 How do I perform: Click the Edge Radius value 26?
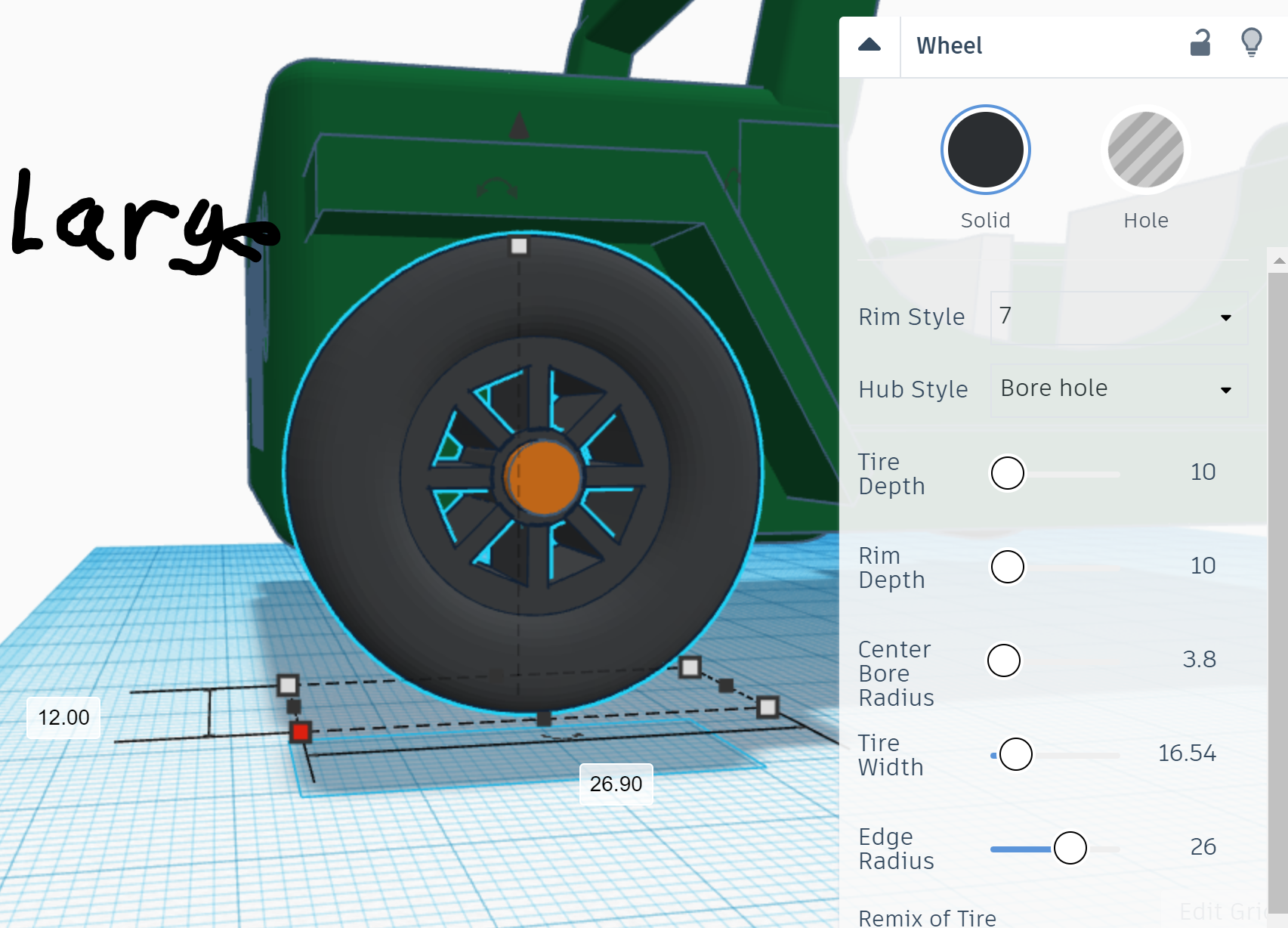(x=1203, y=847)
